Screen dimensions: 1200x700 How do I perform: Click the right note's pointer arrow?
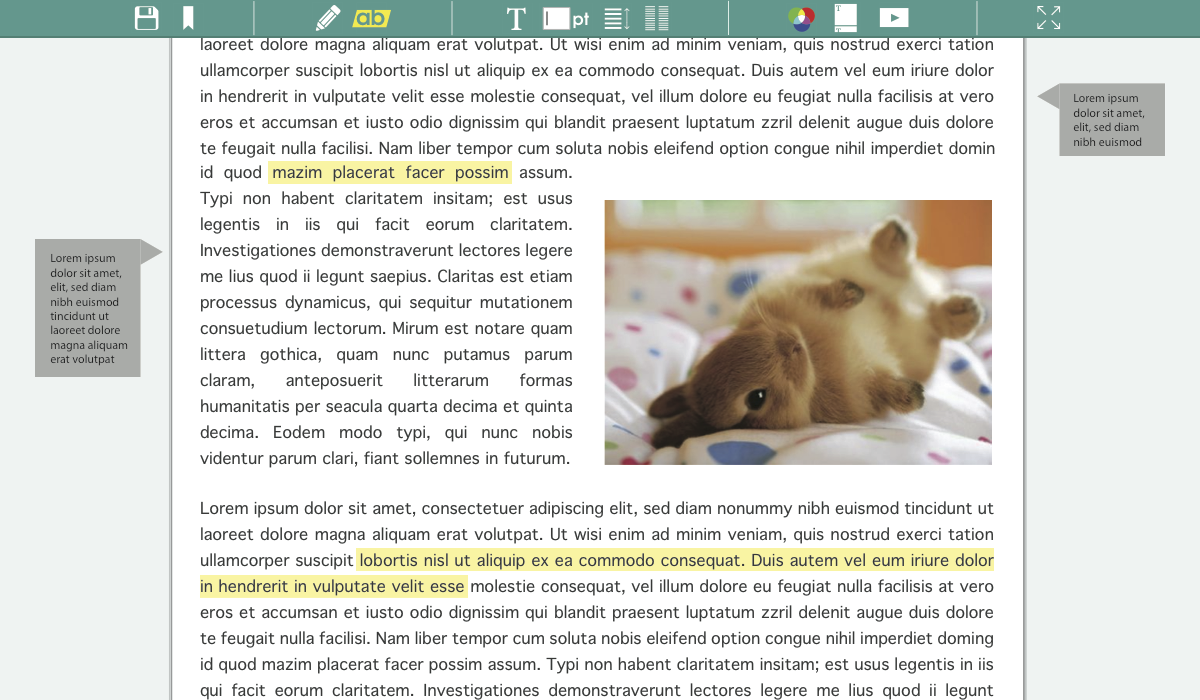click(x=1049, y=96)
